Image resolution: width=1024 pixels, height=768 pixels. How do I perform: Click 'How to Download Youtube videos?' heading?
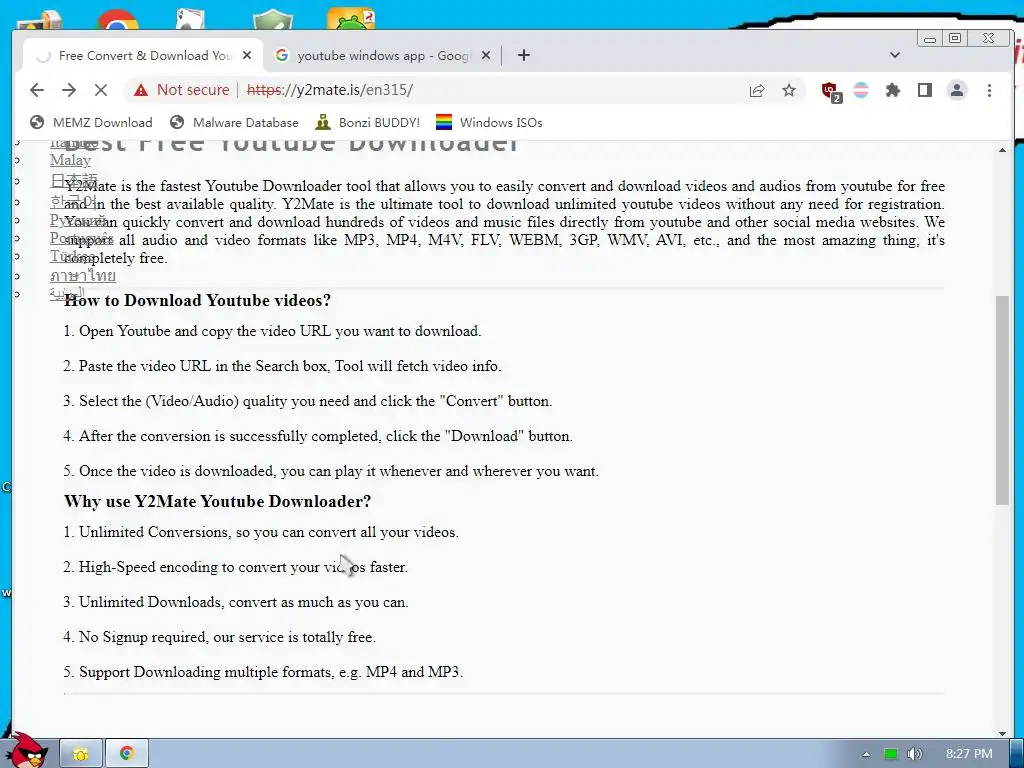(197, 300)
